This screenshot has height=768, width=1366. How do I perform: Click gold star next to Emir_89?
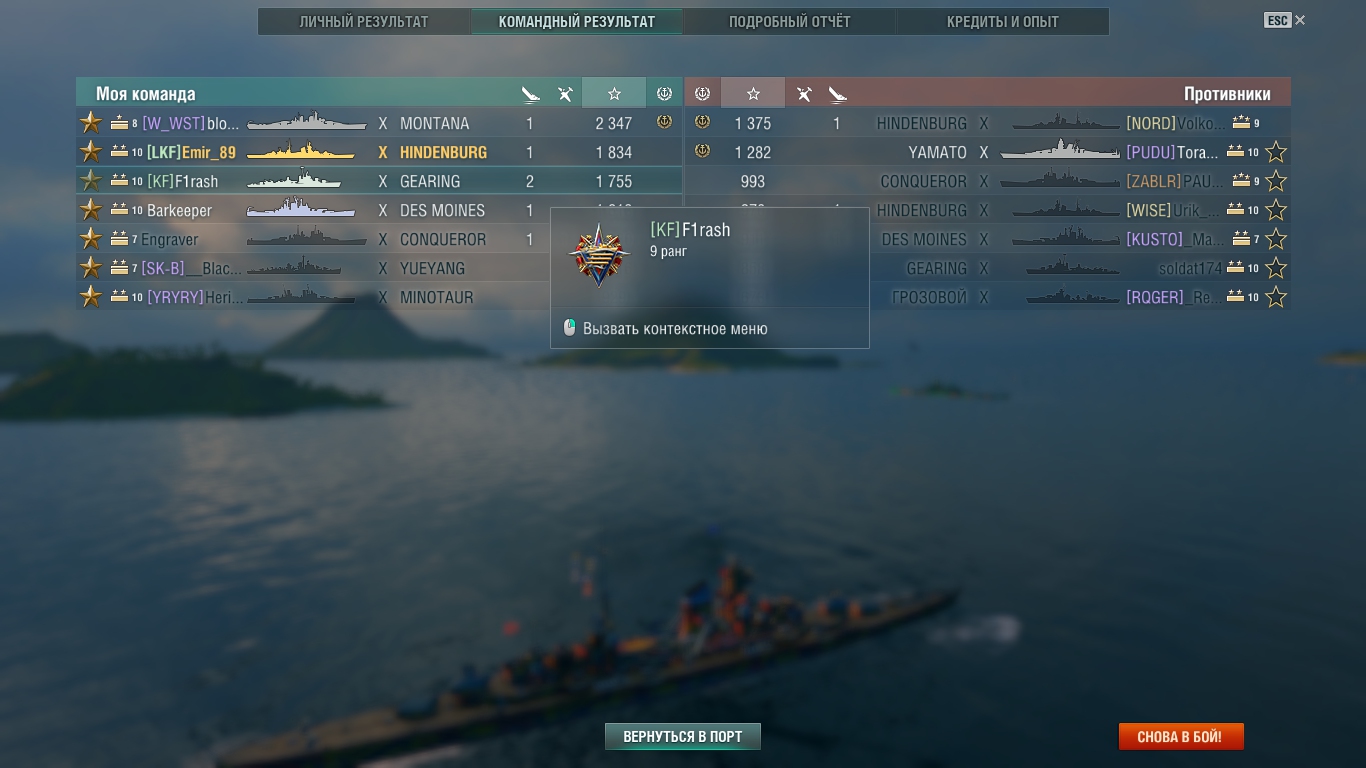pos(91,152)
